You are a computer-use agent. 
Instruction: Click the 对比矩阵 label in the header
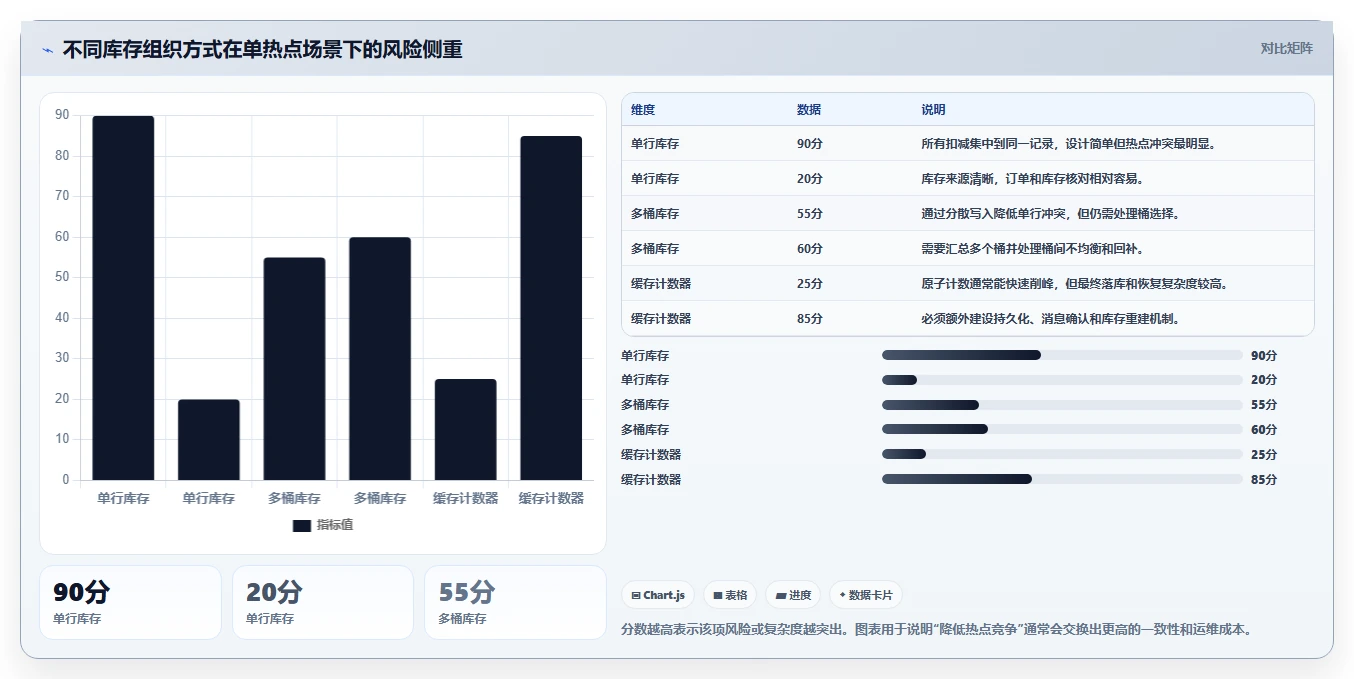point(1286,48)
